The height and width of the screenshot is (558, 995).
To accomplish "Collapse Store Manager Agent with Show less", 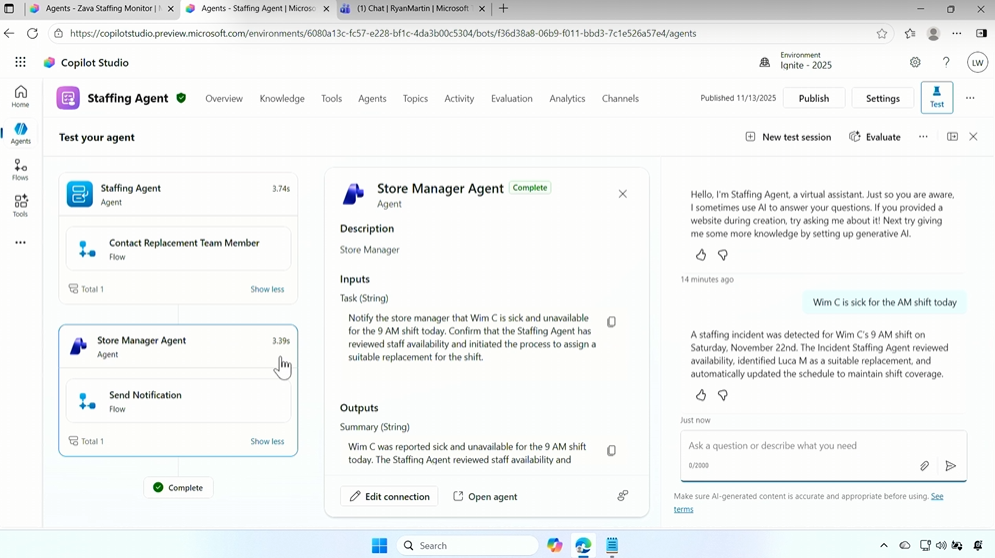I will [x=267, y=441].
